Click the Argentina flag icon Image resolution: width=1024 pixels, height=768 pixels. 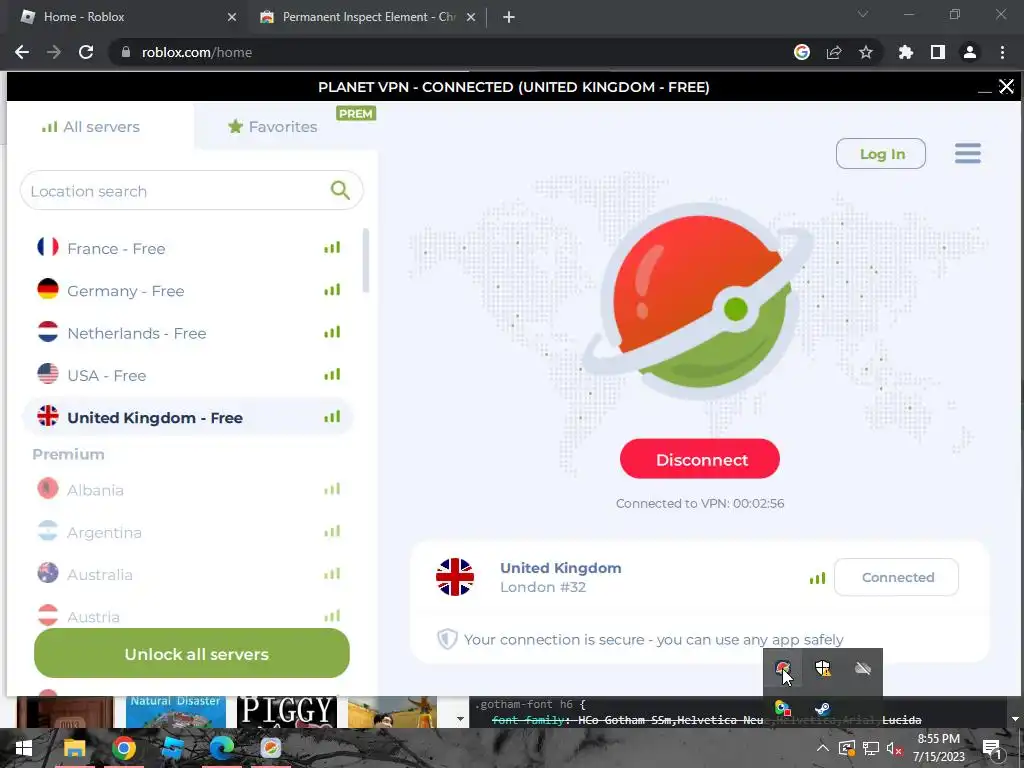pyautogui.click(x=48, y=531)
